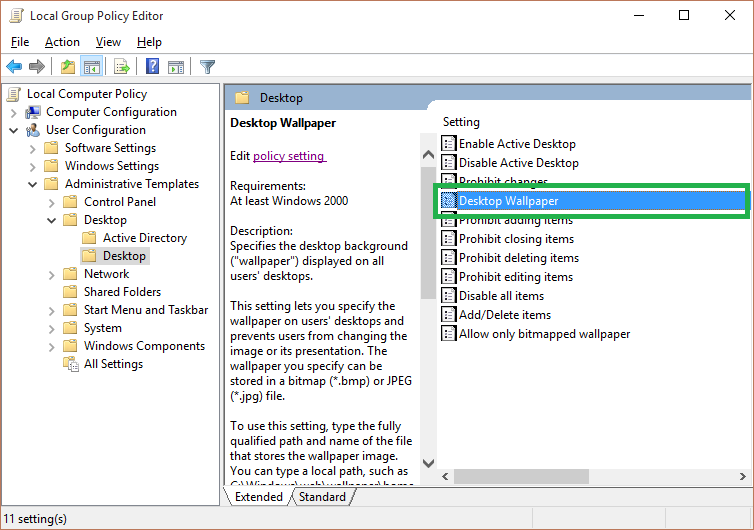Collapse the User Configuration node
Image resolution: width=754 pixels, height=530 pixels.
point(13,131)
